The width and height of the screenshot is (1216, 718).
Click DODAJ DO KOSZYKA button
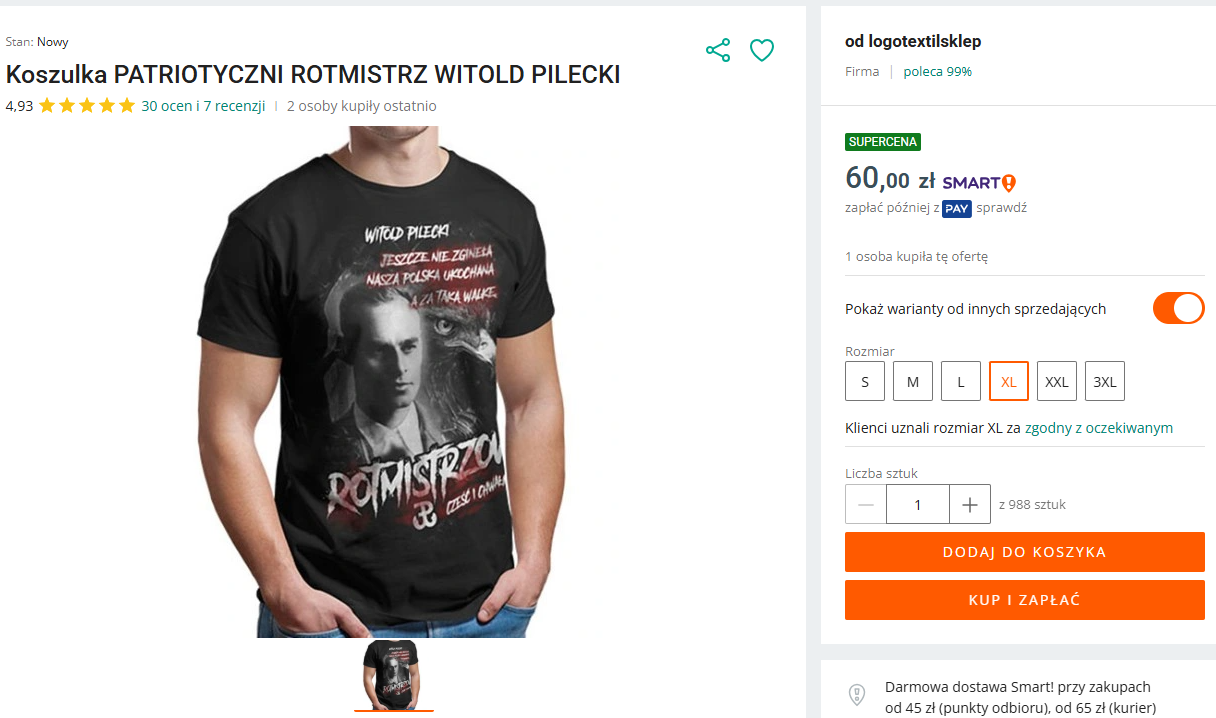click(x=1025, y=552)
